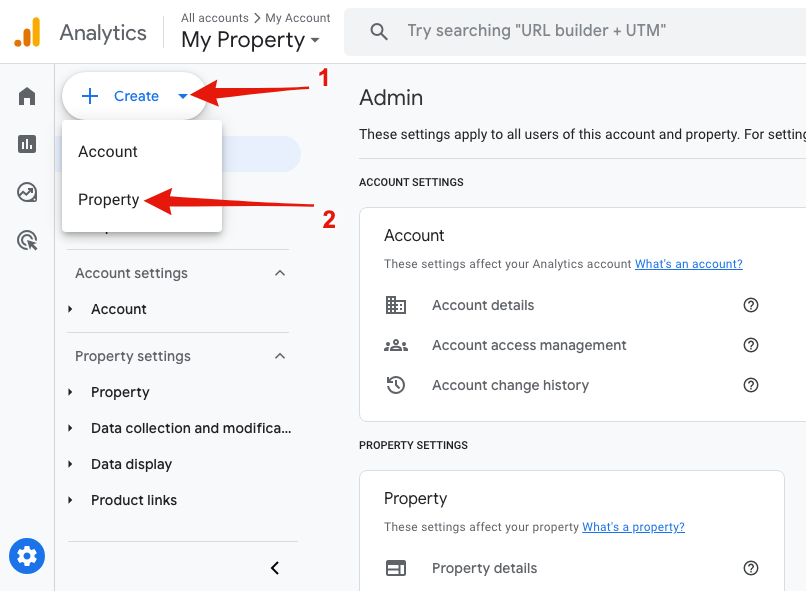Image resolution: width=806 pixels, height=591 pixels.
Task: Collapse the admin side navigation arrow
Action: [275, 568]
